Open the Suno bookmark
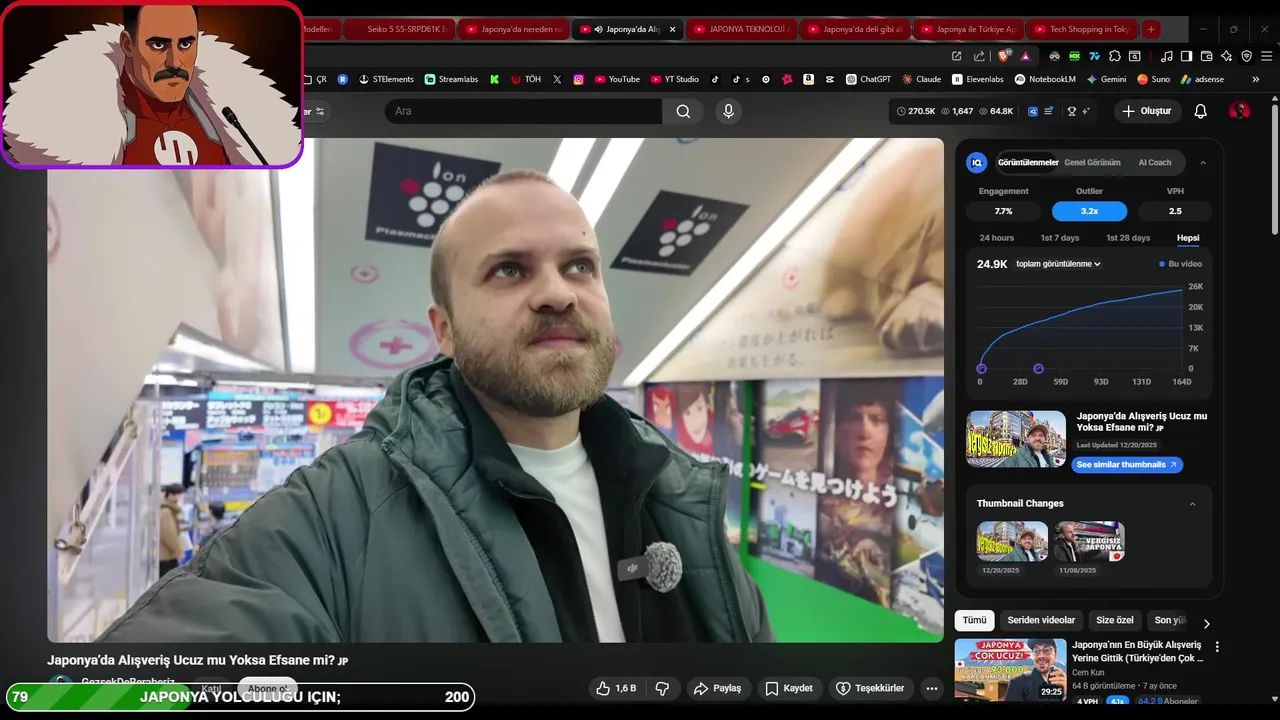 pos(1153,79)
